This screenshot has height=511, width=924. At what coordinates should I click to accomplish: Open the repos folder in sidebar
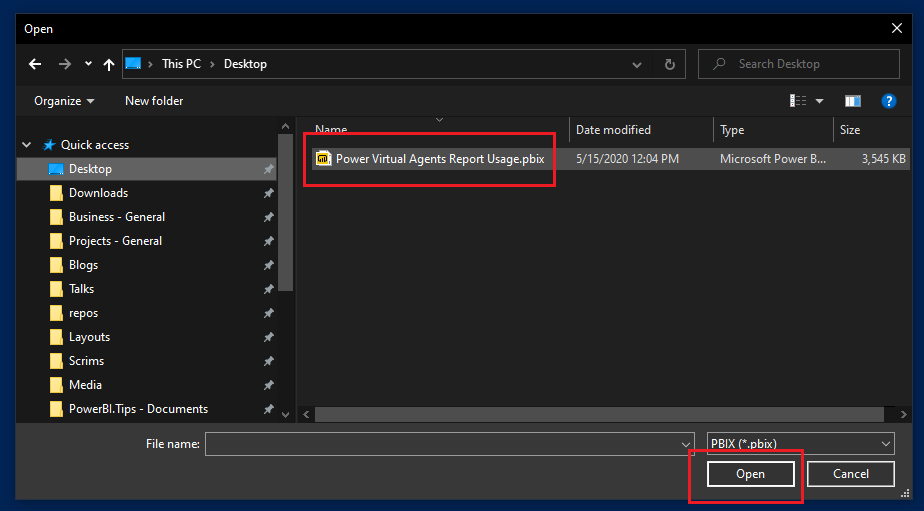tap(83, 313)
